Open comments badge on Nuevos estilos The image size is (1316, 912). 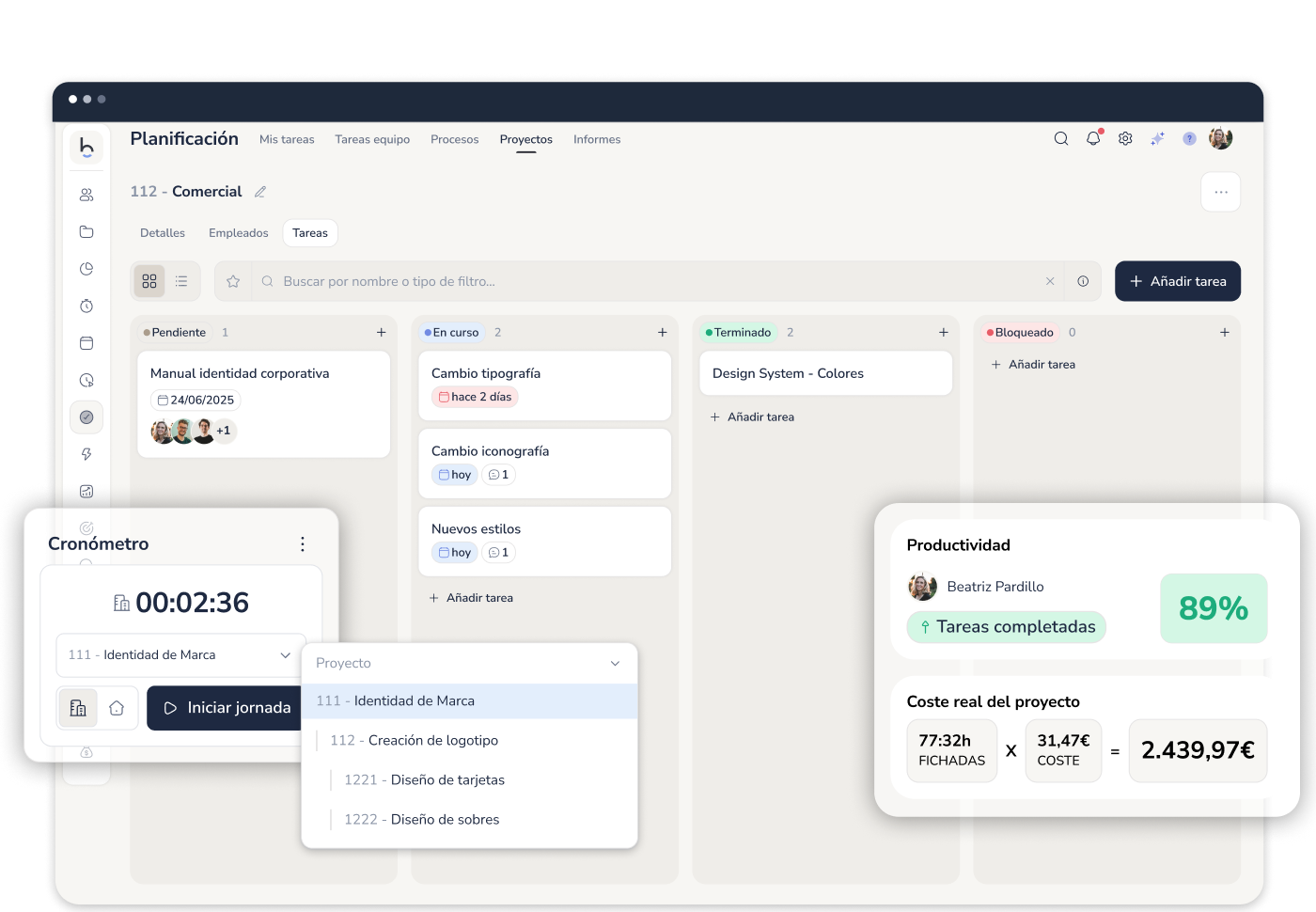click(498, 553)
